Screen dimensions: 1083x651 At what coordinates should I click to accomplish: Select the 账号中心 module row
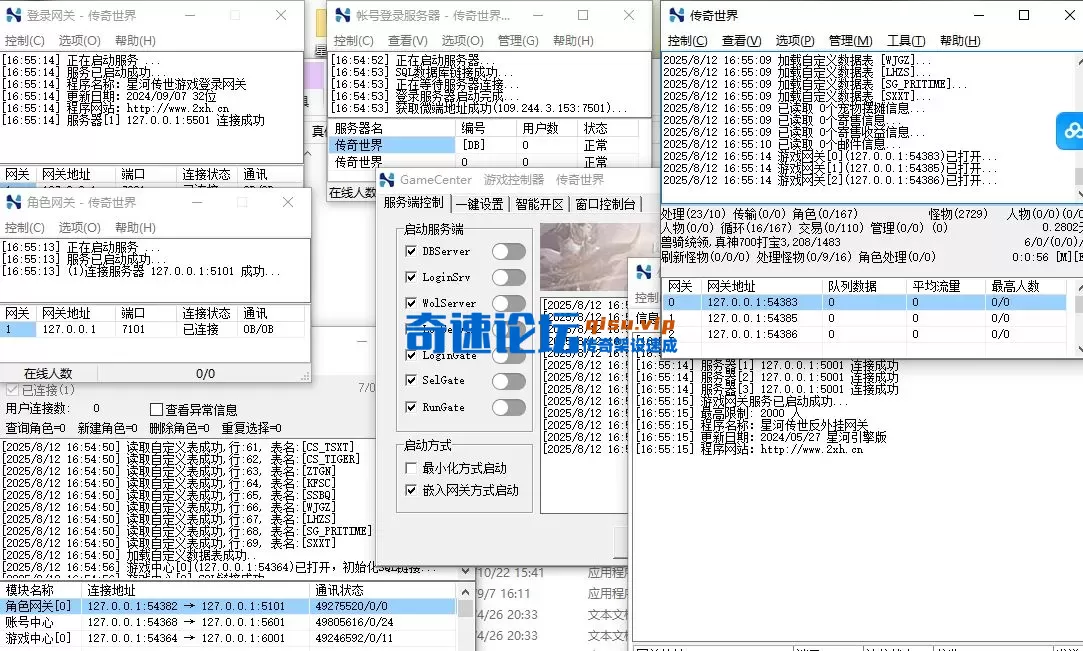[x=228, y=622]
